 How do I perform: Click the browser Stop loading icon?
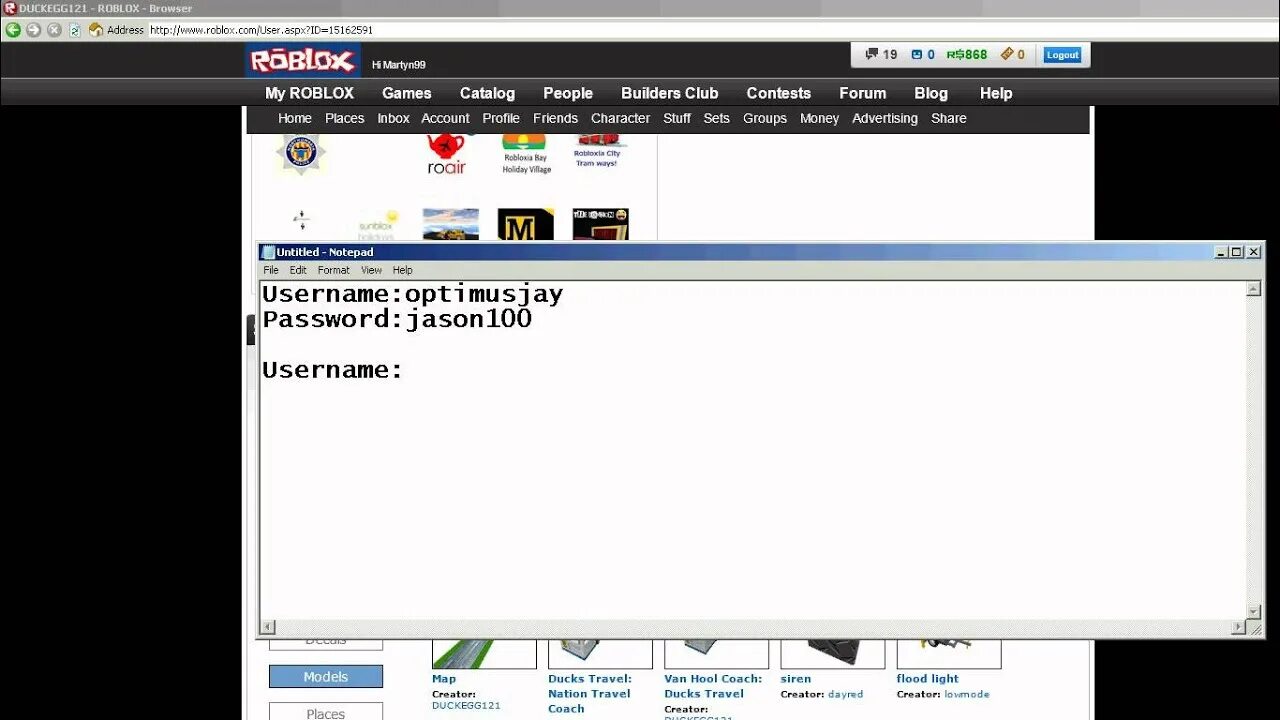pyautogui.click(x=55, y=30)
